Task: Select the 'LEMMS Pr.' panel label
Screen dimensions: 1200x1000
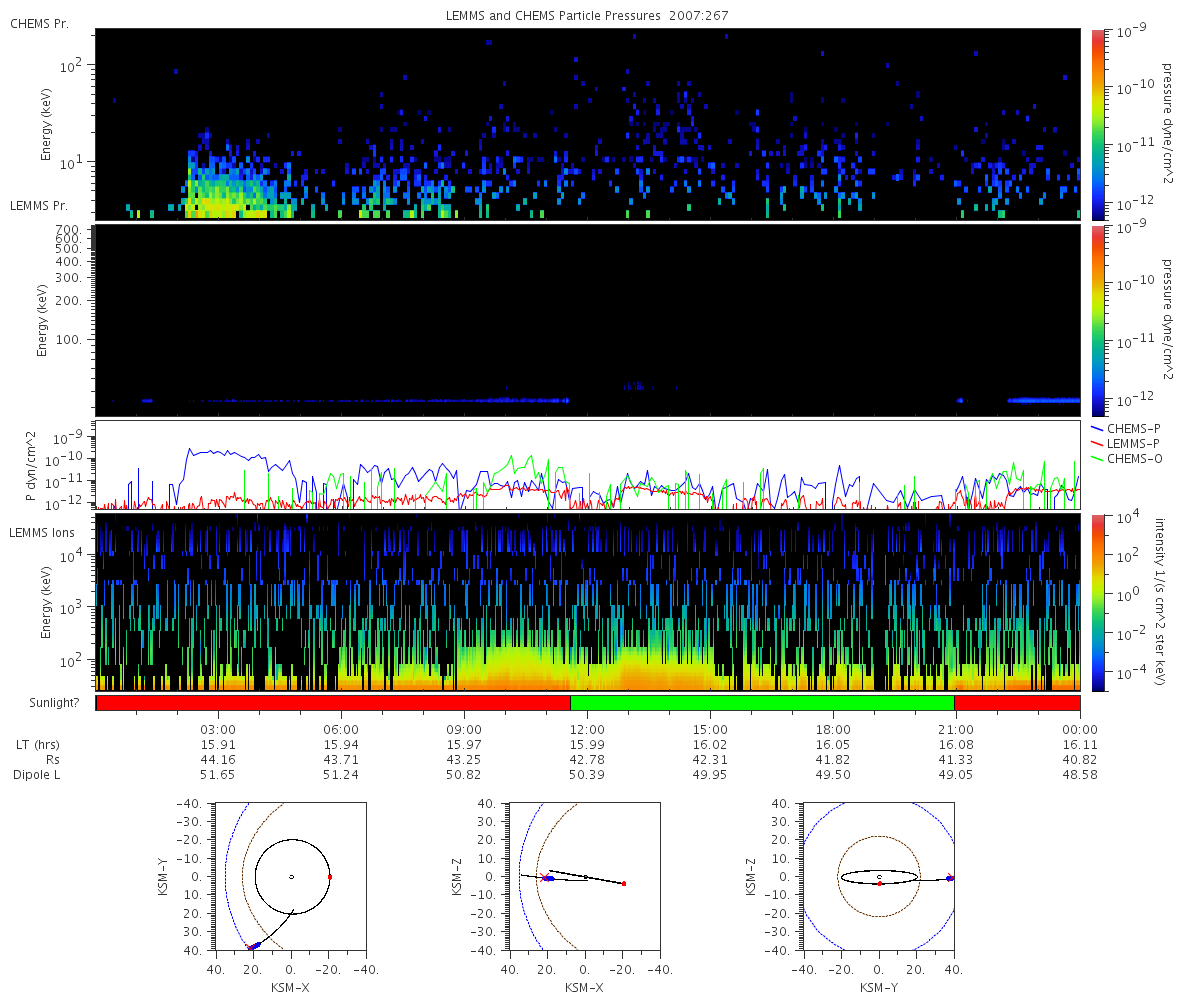Action: tap(39, 206)
